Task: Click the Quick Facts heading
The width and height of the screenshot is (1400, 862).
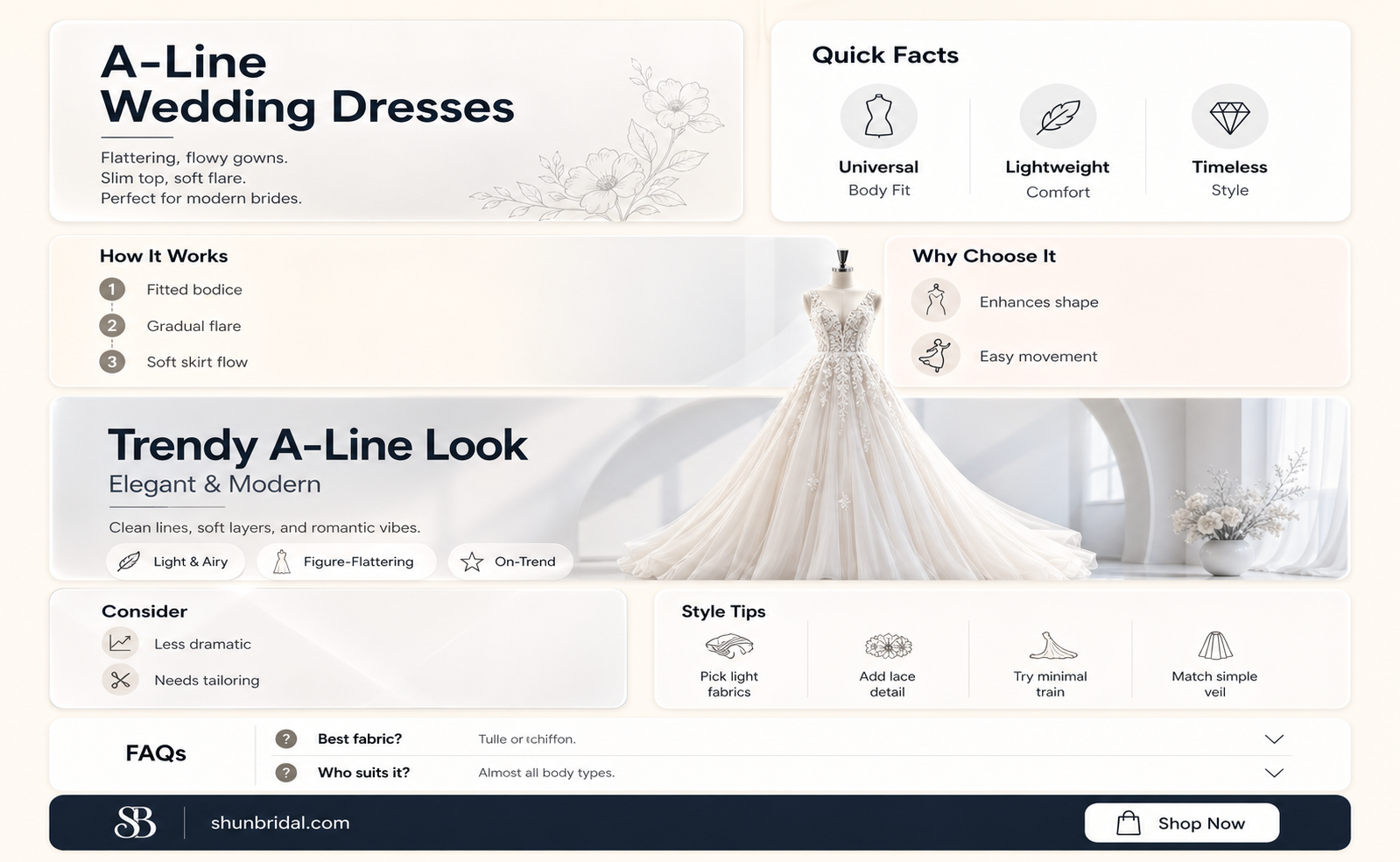Action: pos(885,55)
